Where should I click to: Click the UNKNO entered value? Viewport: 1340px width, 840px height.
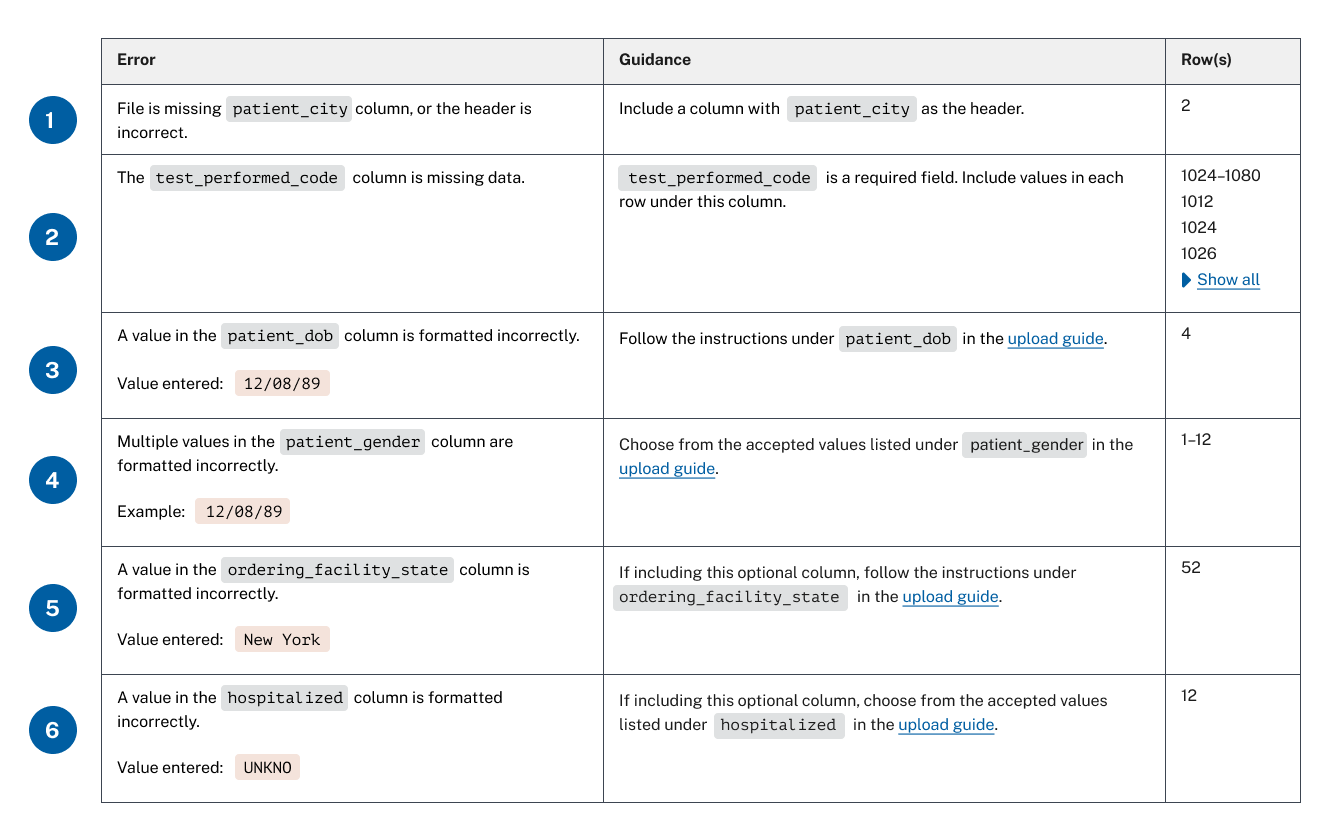tap(268, 768)
